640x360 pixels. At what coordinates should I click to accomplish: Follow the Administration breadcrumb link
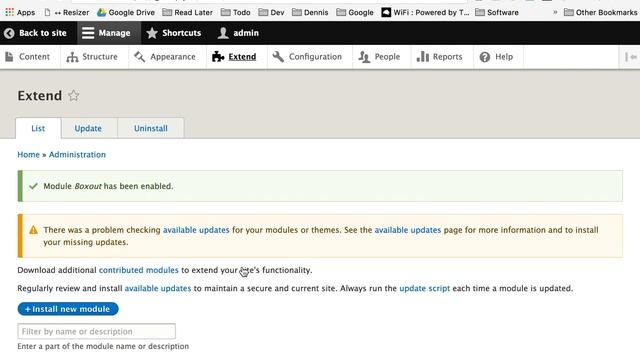[77, 154]
